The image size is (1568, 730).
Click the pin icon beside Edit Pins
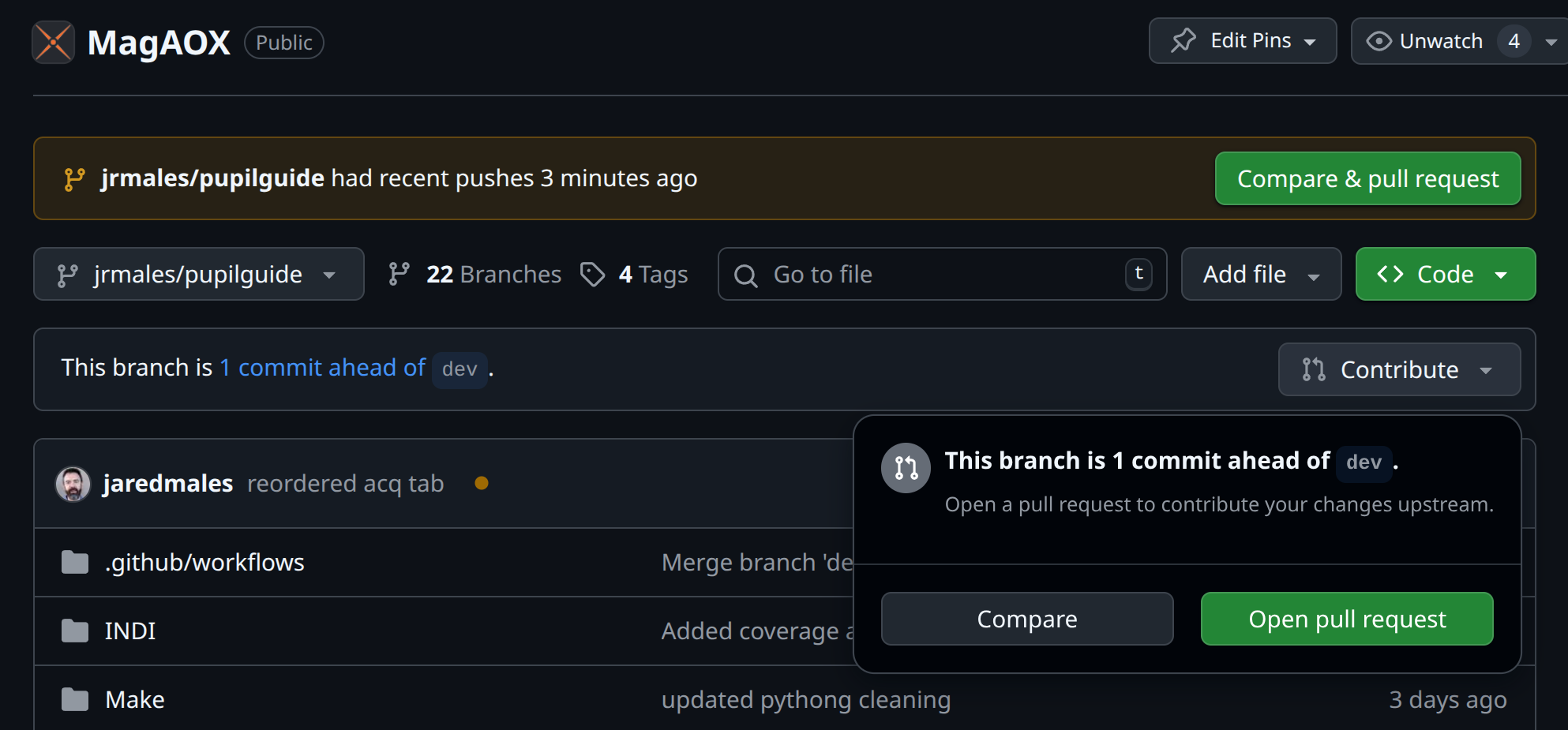1184,40
